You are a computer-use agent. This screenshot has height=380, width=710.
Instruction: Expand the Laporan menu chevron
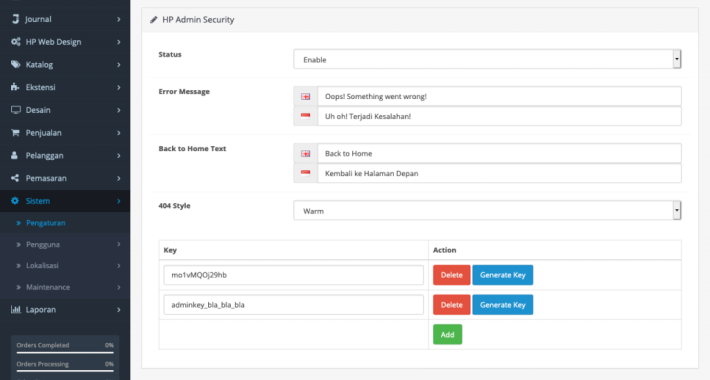click(119, 309)
